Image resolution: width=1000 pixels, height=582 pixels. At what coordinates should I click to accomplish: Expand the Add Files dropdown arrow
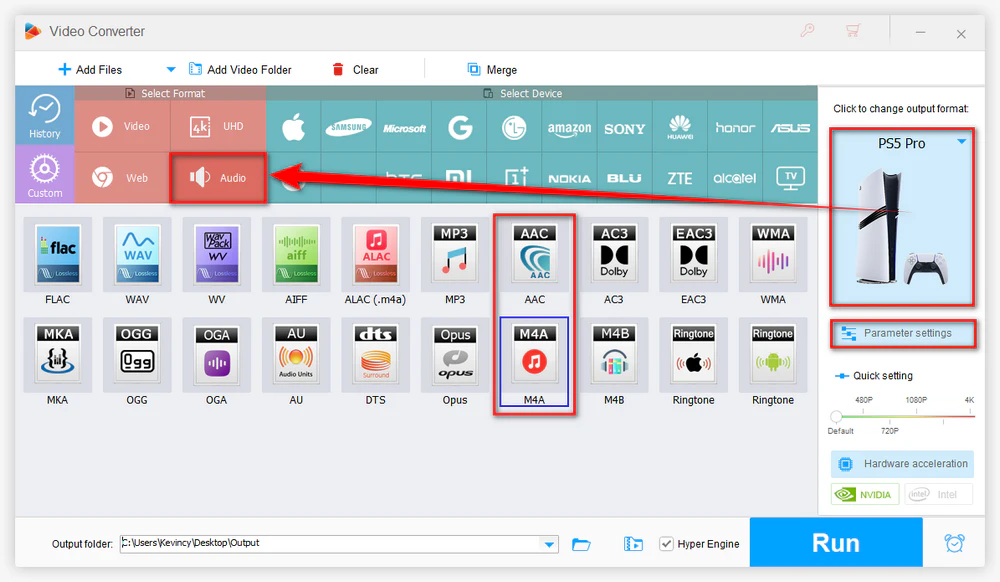170,69
